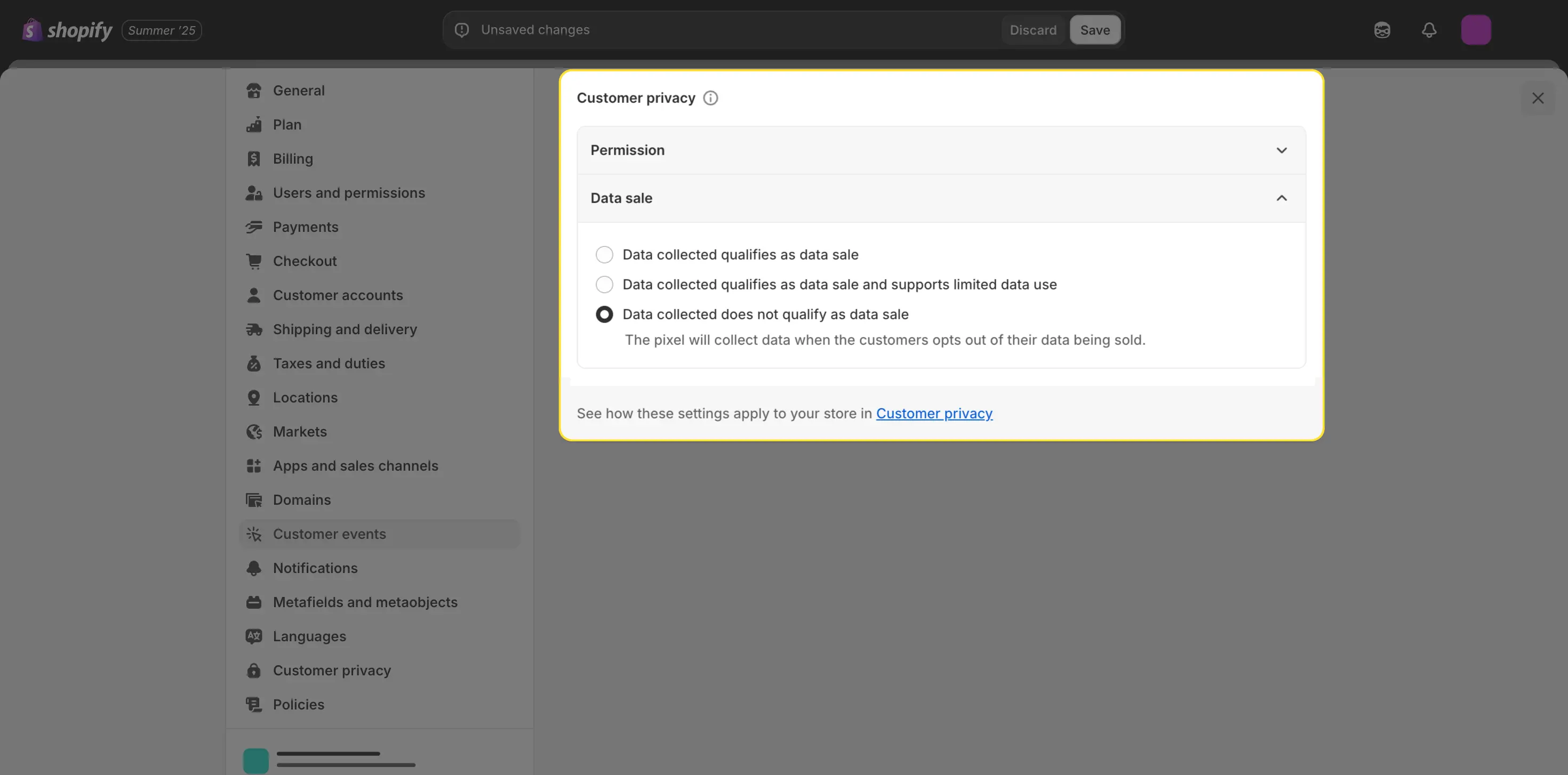1568x775 pixels.
Task: Open Billing settings
Action: (379, 159)
